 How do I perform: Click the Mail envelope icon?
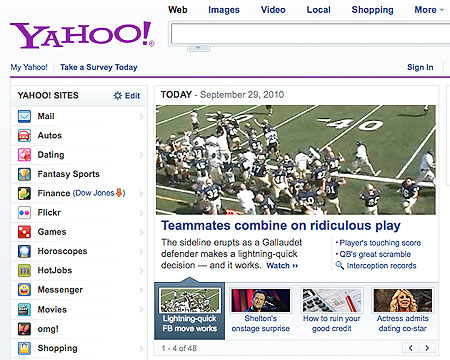(x=24, y=116)
